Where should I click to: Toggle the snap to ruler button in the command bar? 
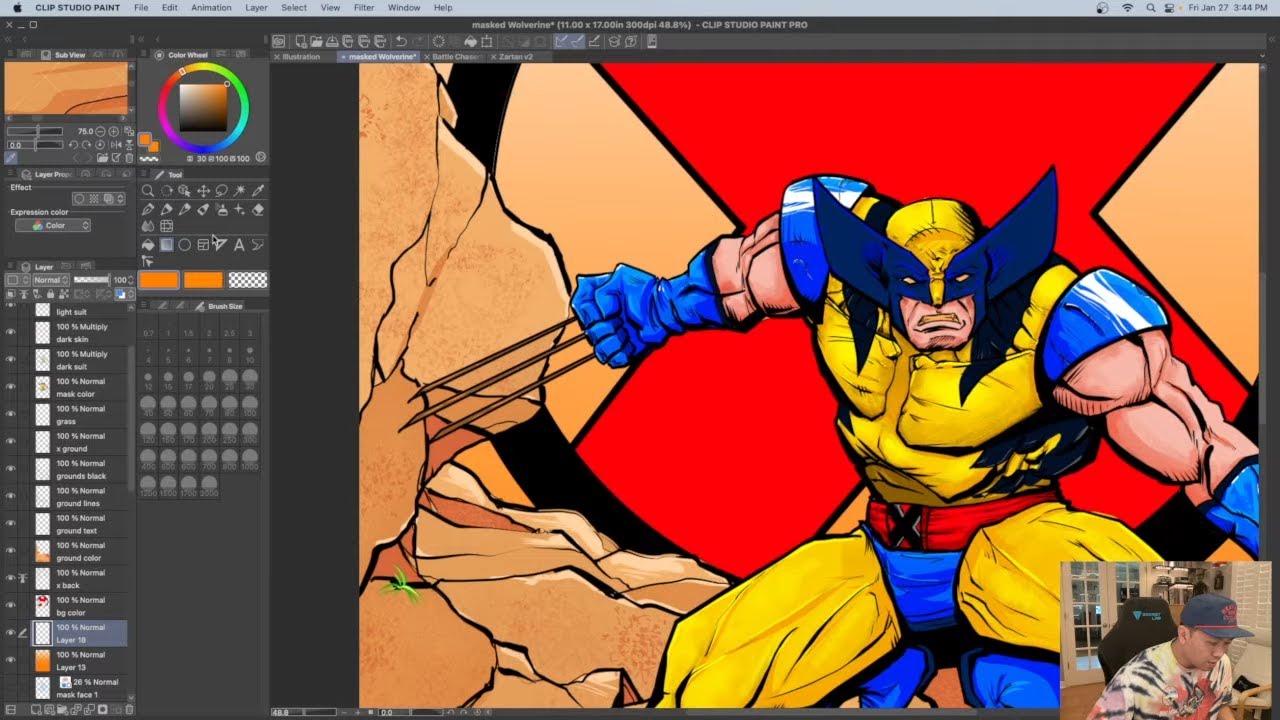coord(560,42)
